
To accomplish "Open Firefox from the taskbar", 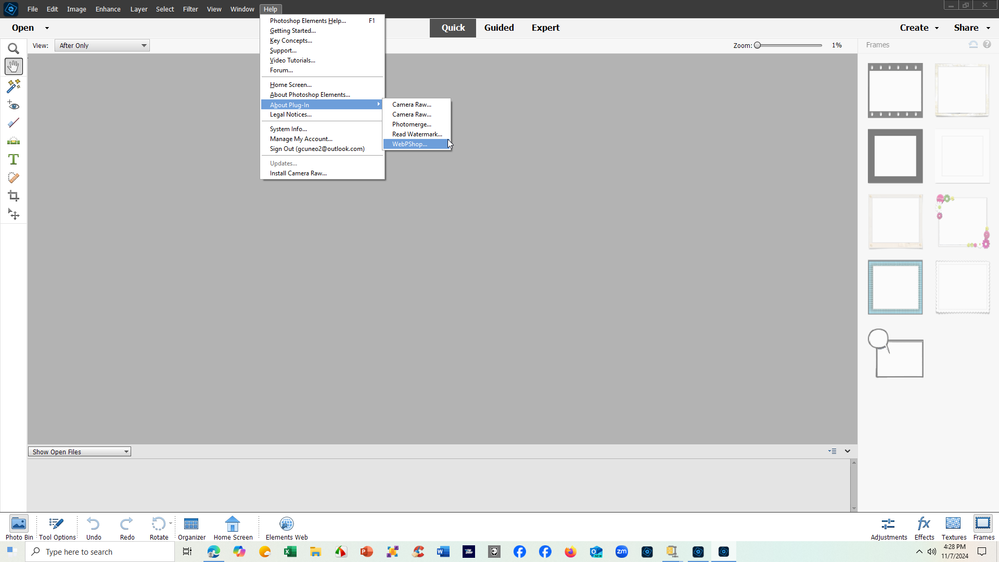I will (570, 552).
